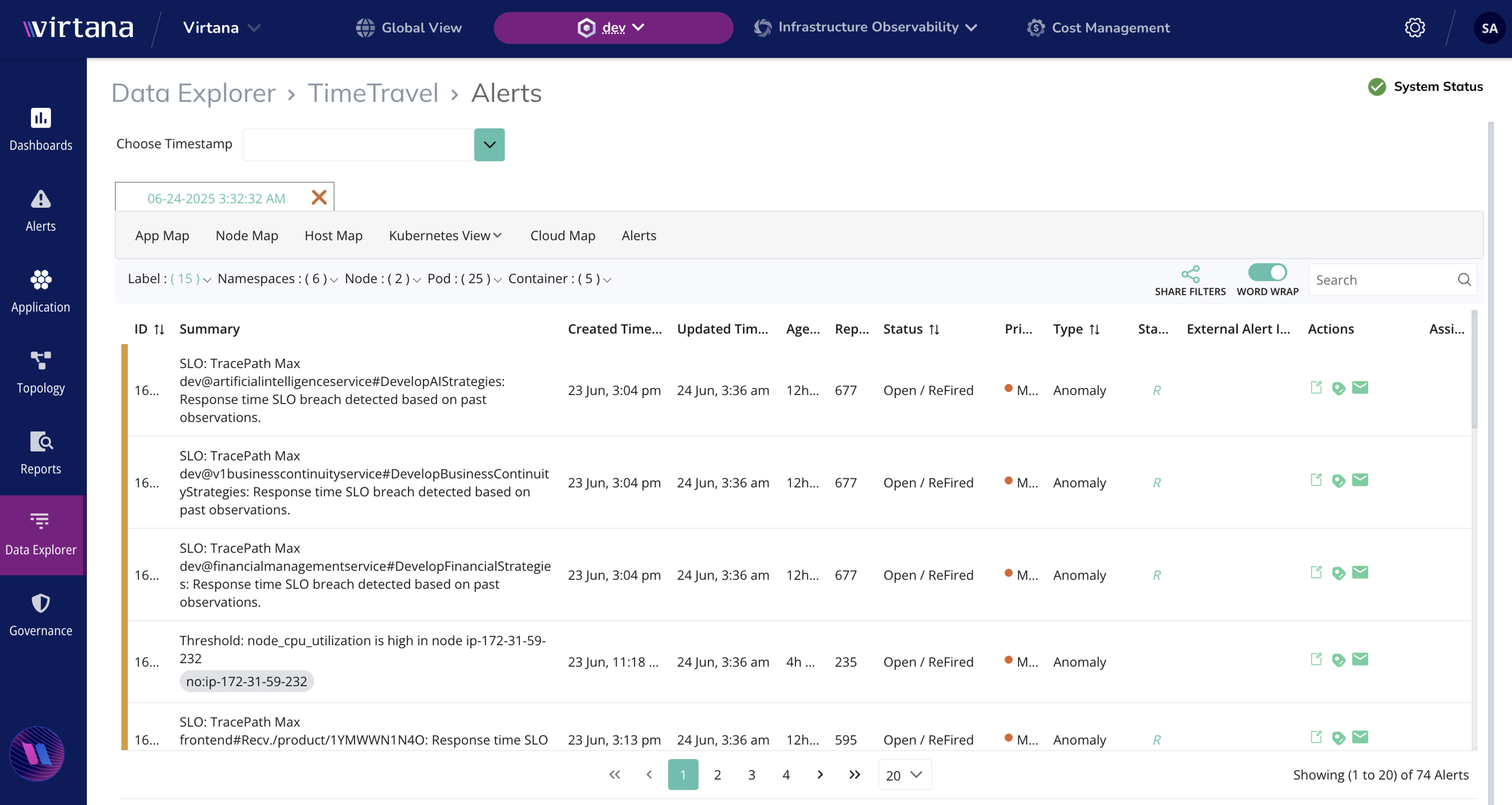Expand the Container filter dropdown
The image size is (1512, 805).
coord(607,280)
